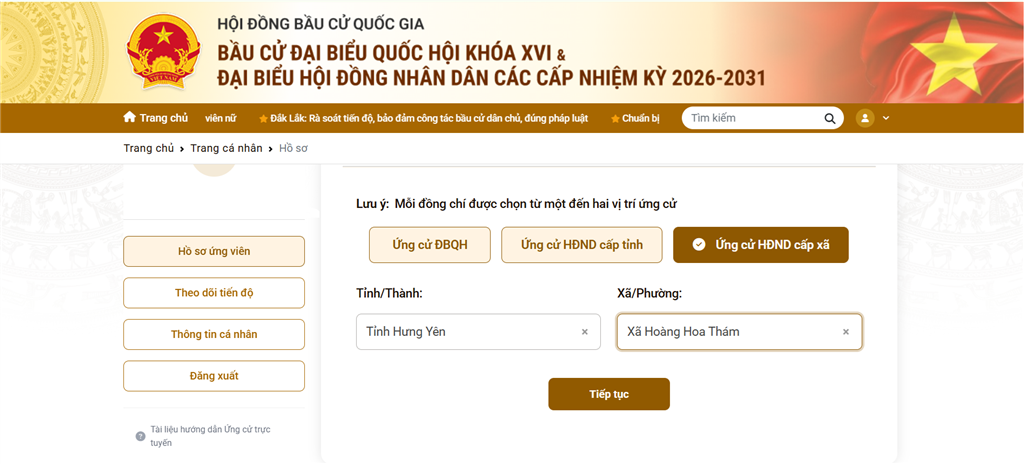Viewport: 1024px width, 464px height.
Task: Select the Ứng cử ĐBQH option
Action: point(429,244)
